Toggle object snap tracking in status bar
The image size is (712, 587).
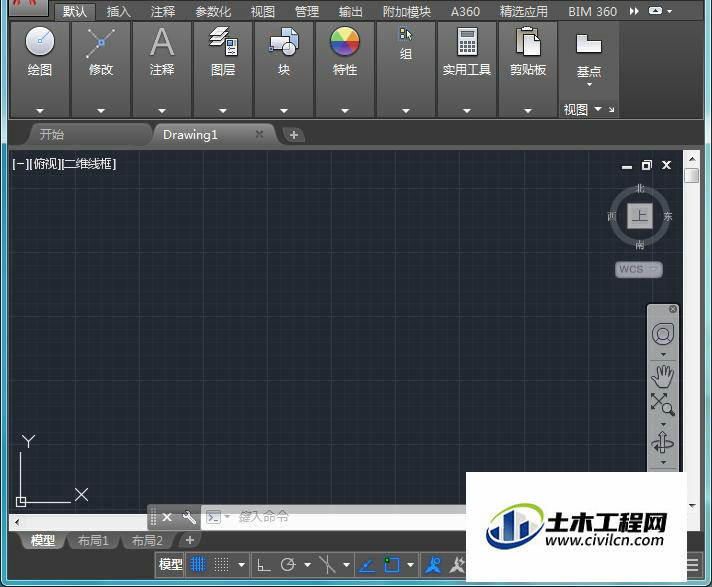tap(367, 565)
